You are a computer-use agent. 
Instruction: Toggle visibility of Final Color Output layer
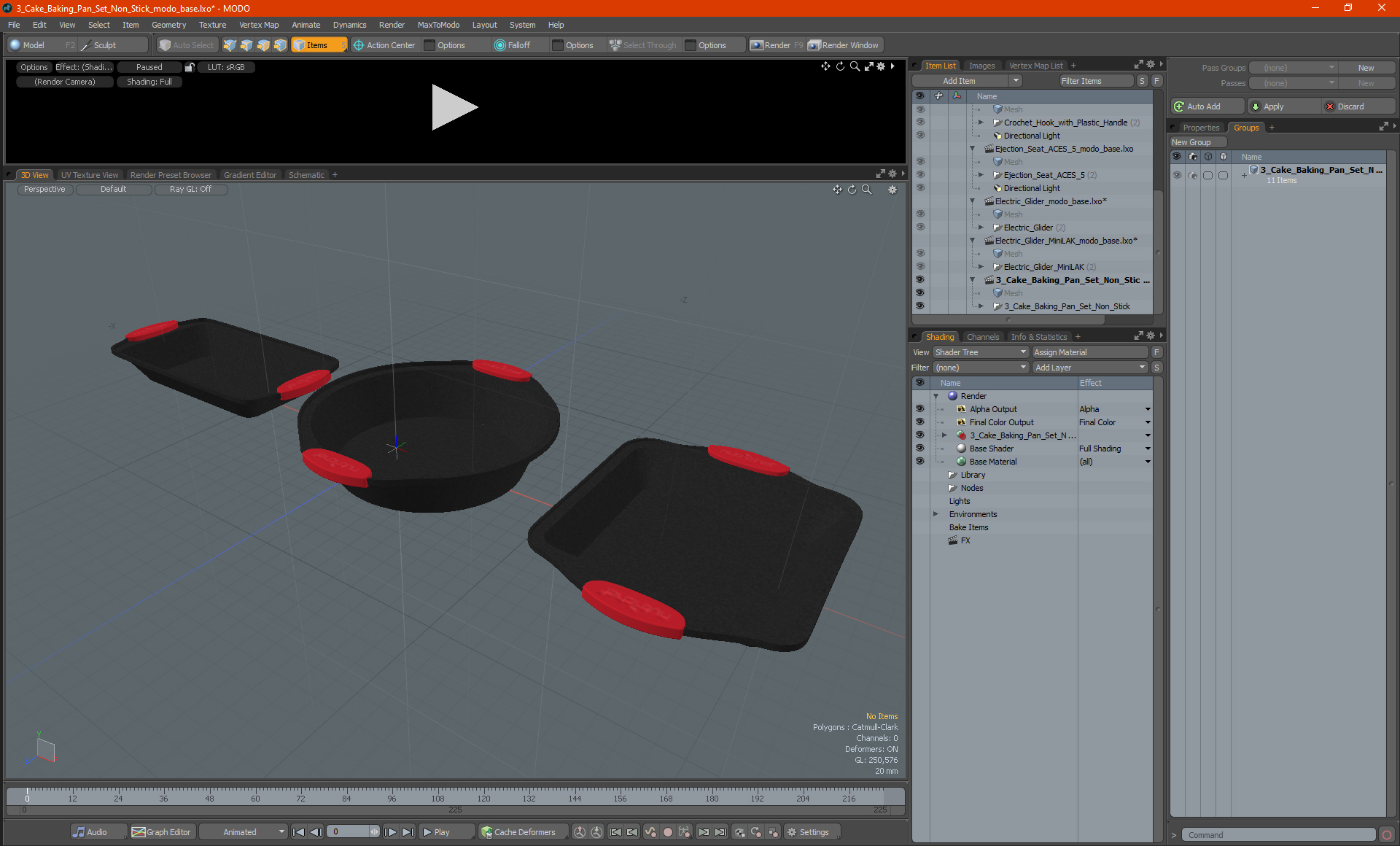coord(919,422)
